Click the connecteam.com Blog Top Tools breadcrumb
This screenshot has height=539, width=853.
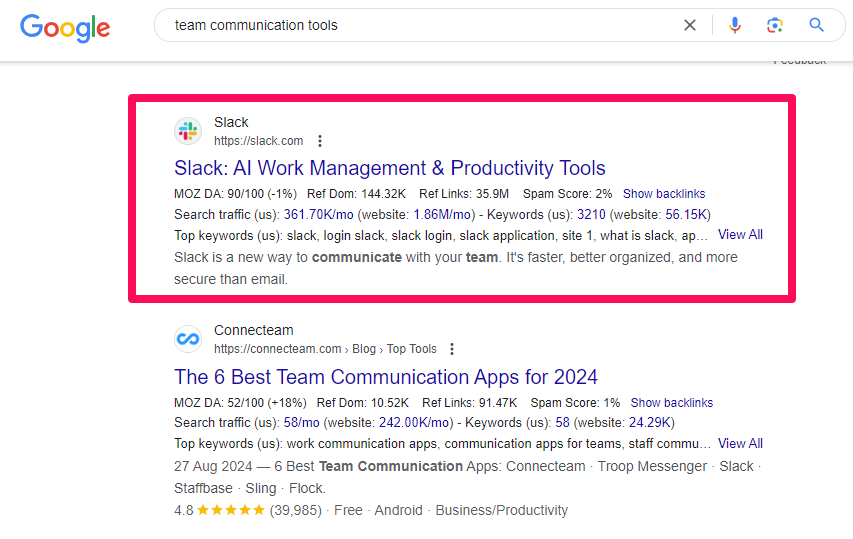click(325, 349)
